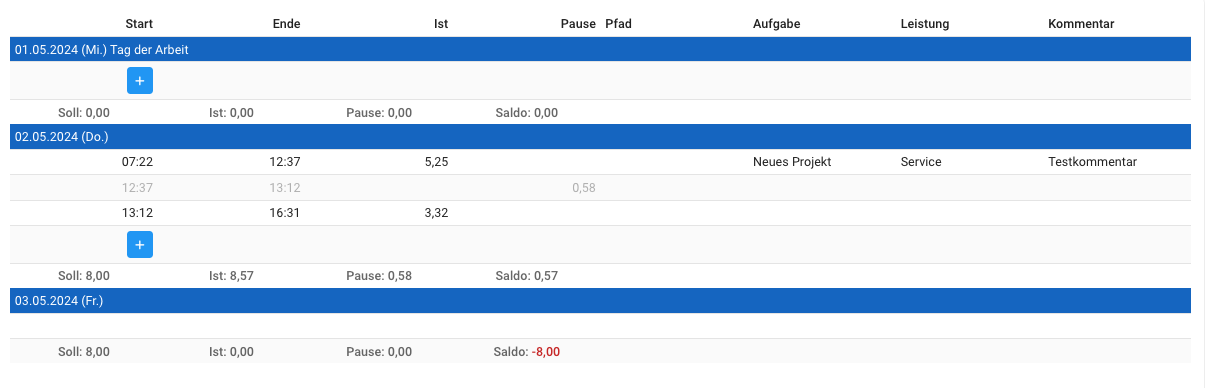Screen dimensions: 1205x388
Task: Select the 03.05.2024 (Fr.) day header
Action: [600, 300]
